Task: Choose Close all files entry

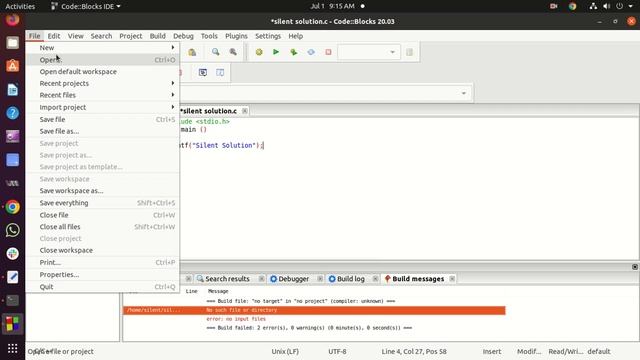Action: pyautogui.click(x=102, y=227)
